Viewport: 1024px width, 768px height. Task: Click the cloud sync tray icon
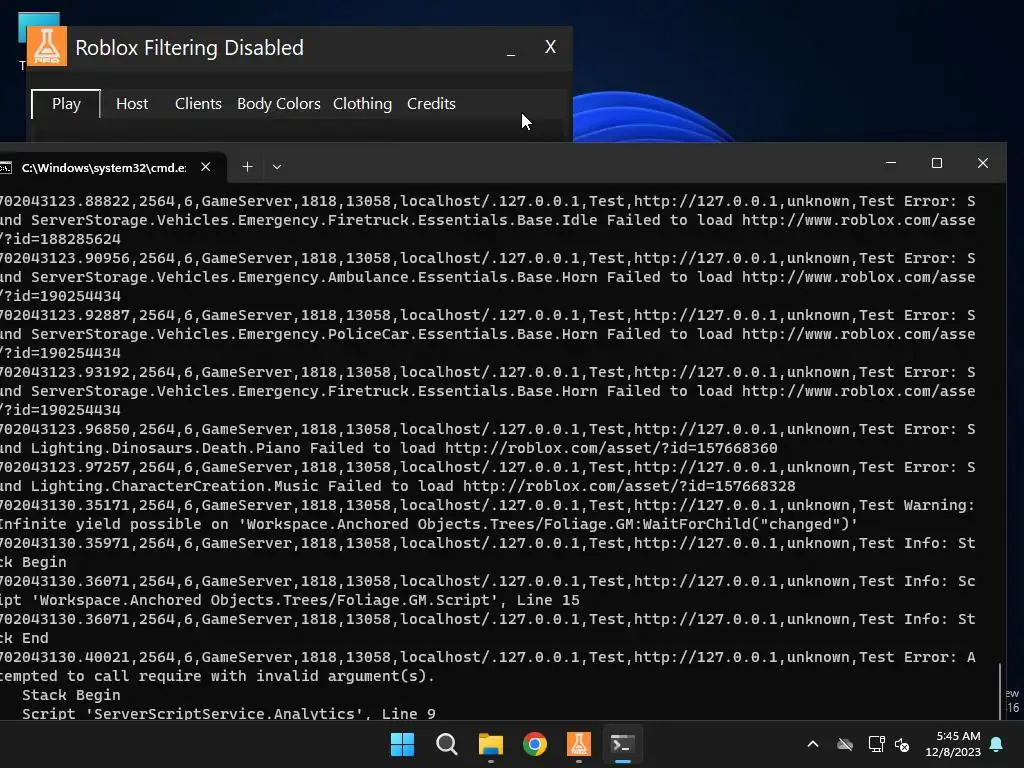845,744
